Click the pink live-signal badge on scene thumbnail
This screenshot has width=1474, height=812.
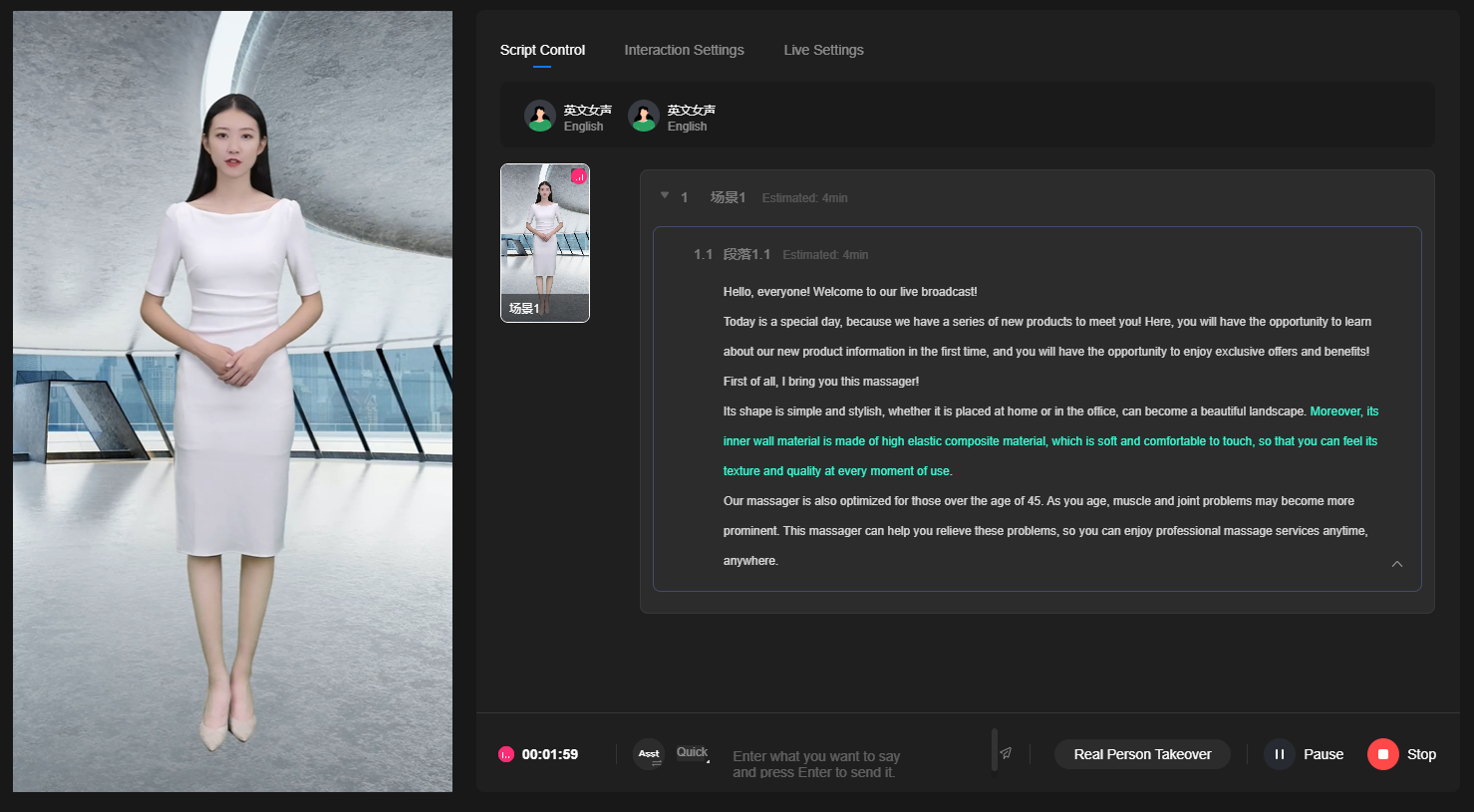[578, 176]
